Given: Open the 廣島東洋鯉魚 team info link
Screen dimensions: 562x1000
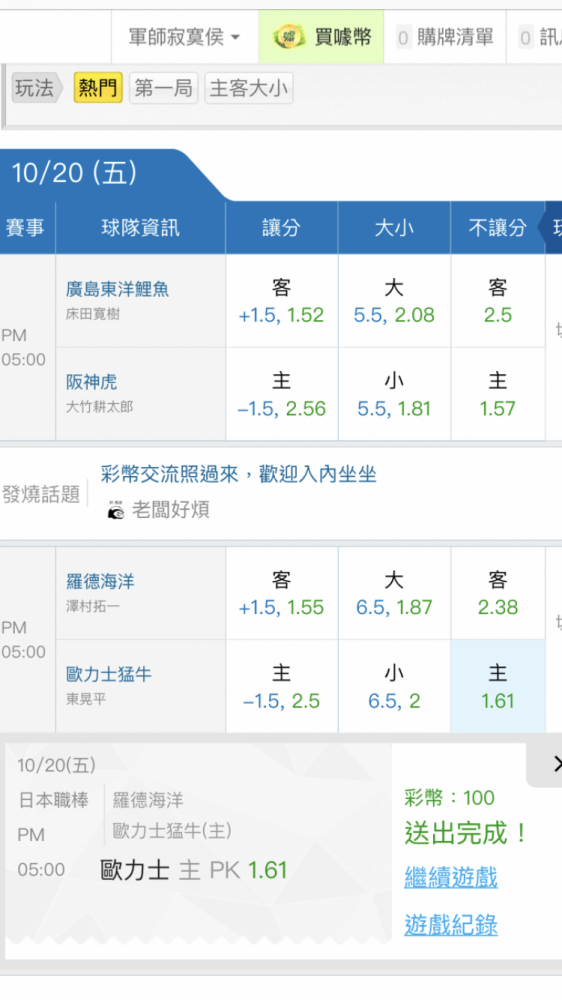Looking at the screenshot, I should (117, 289).
